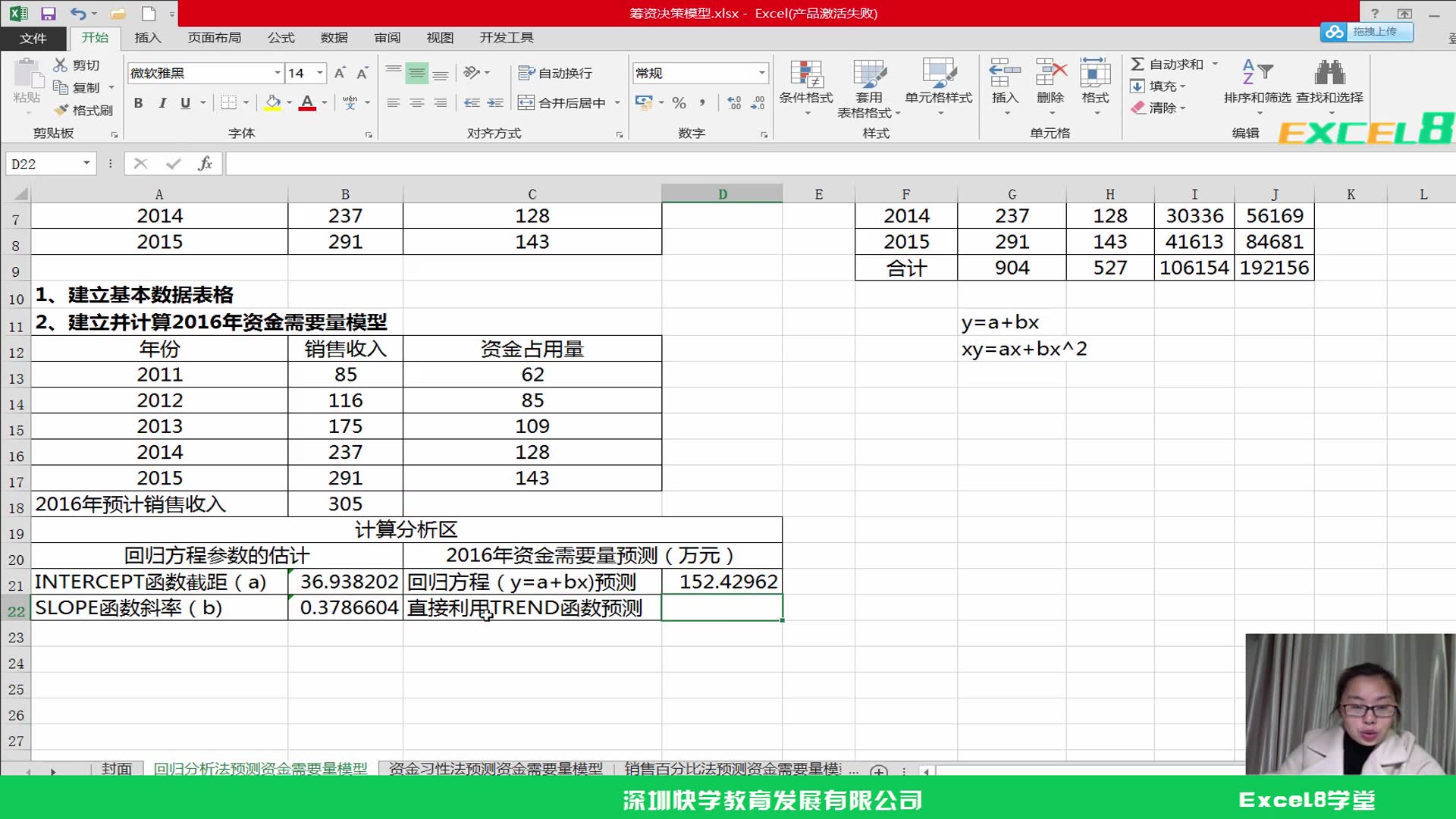The height and width of the screenshot is (819, 1456).
Task: Switch to the 公式 ribbon tab
Action: (x=281, y=37)
